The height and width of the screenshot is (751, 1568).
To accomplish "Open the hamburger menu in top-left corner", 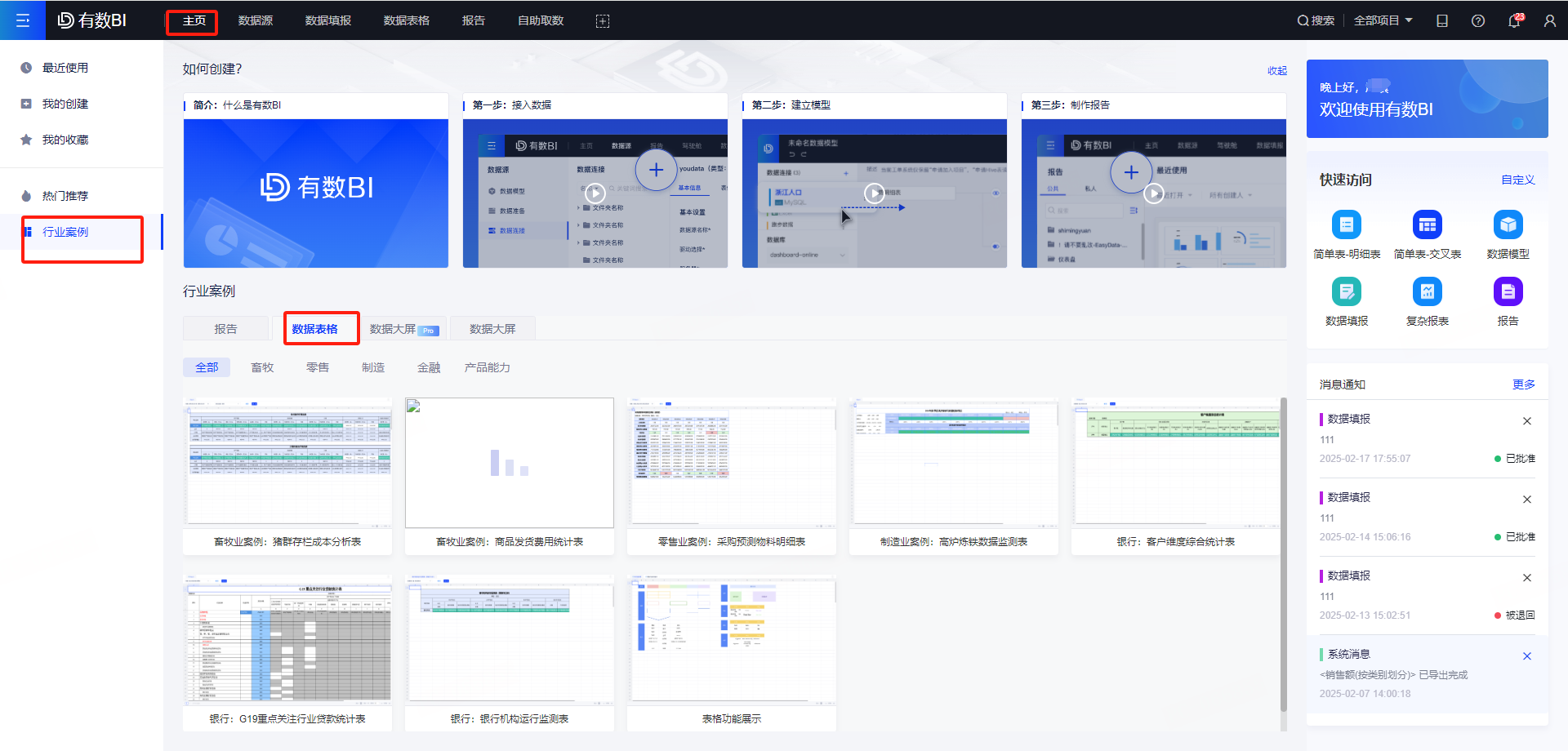I will [x=23, y=20].
